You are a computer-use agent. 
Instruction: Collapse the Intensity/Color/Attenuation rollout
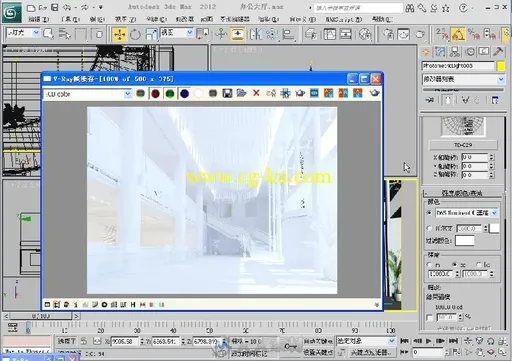click(x=462, y=193)
